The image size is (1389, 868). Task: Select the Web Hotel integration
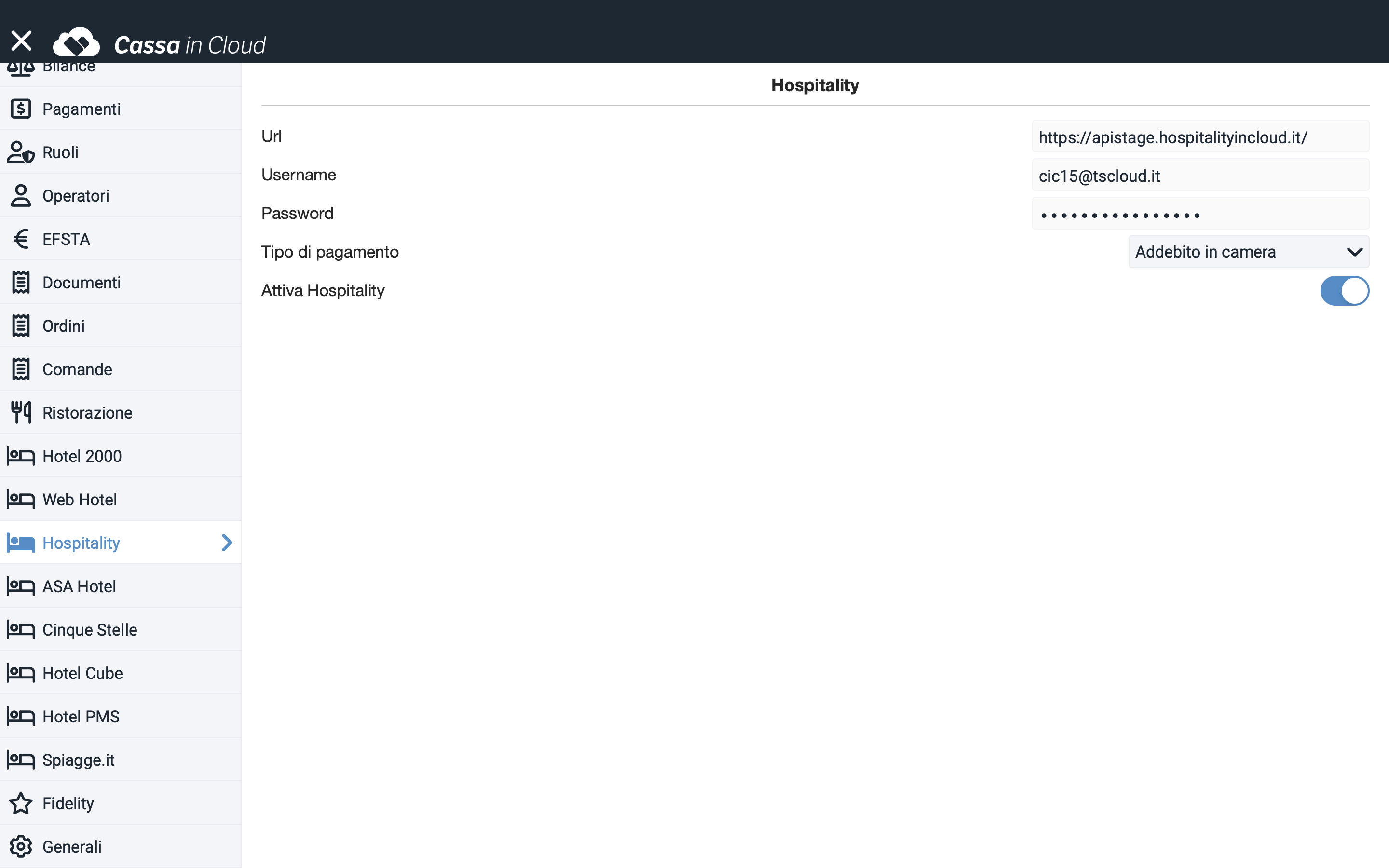click(121, 500)
